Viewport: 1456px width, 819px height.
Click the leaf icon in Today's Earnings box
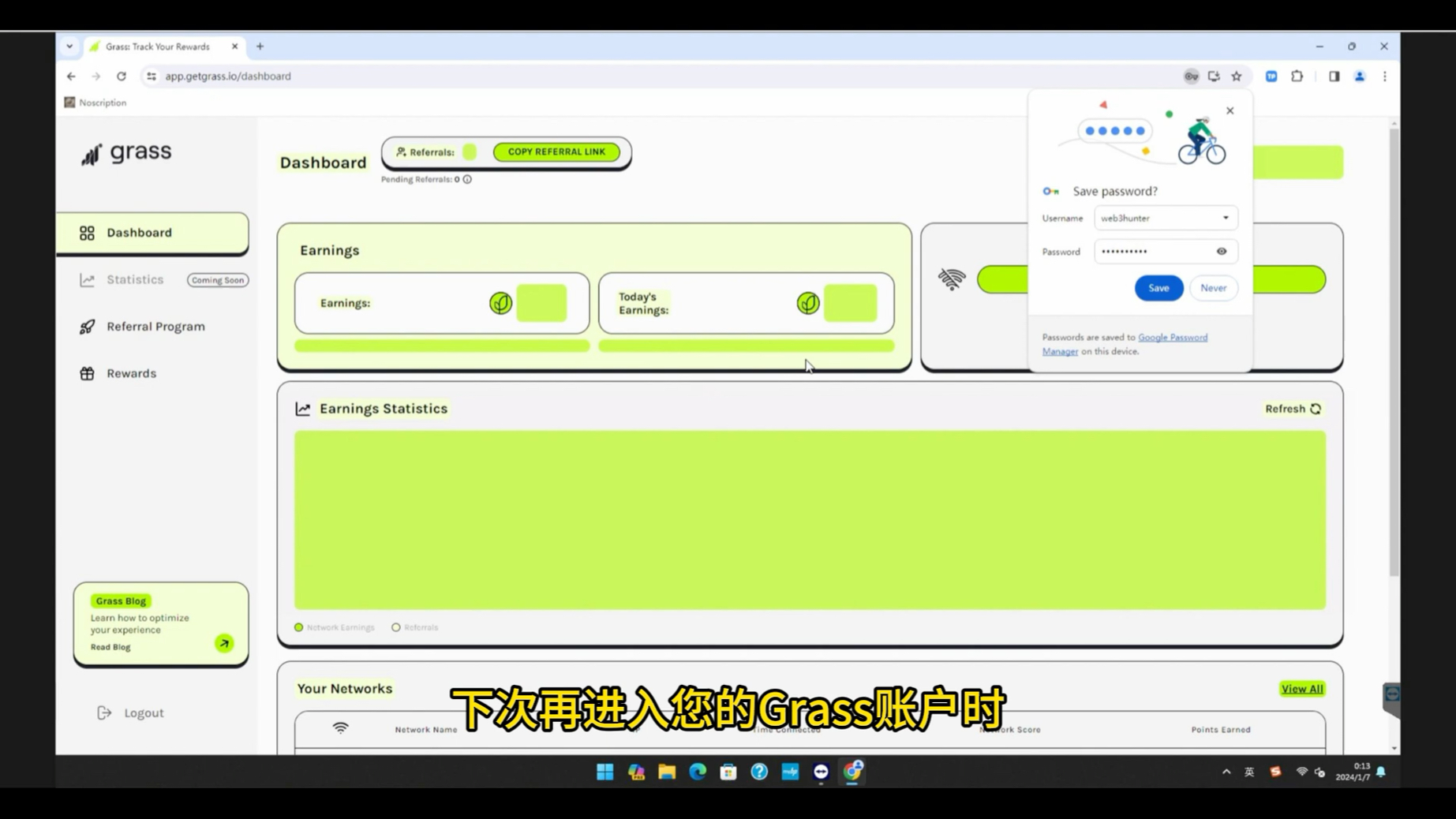pos(807,303)
